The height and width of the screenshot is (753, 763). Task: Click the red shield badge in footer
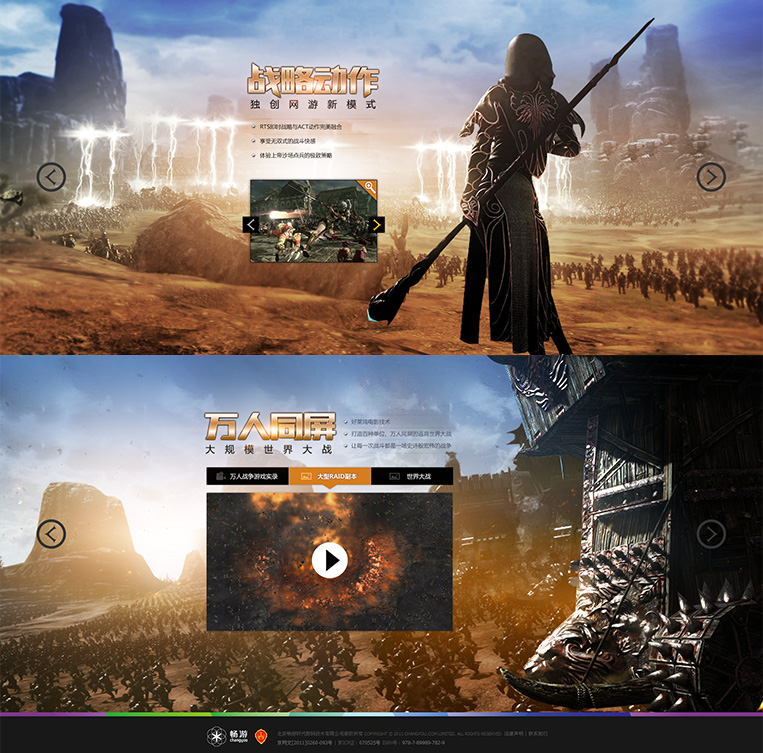point(261,737)
